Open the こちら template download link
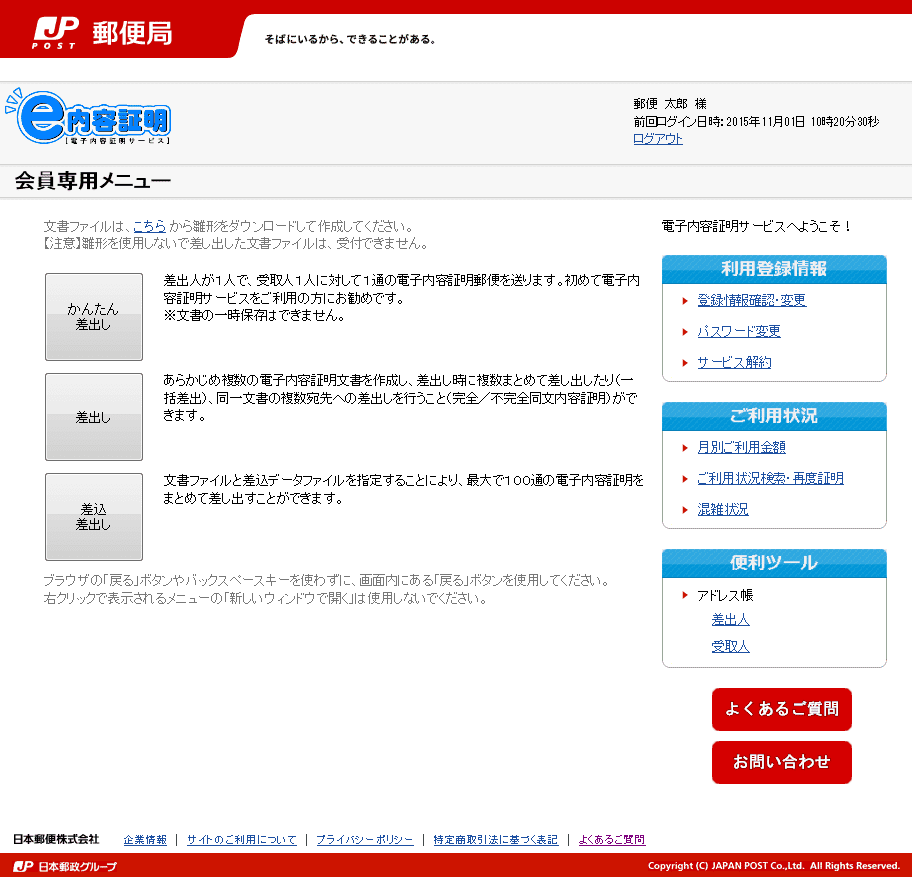The image size is (912, 877). [149, 227]
